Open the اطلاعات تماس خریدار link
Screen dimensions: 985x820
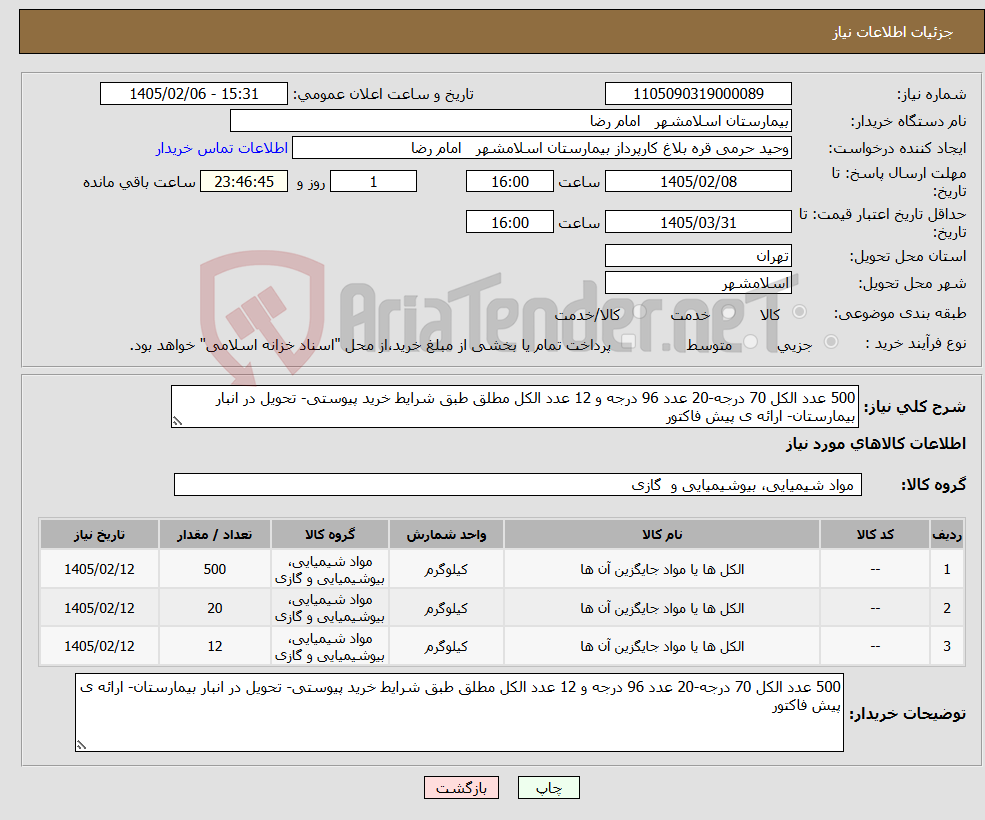[222, 148]
